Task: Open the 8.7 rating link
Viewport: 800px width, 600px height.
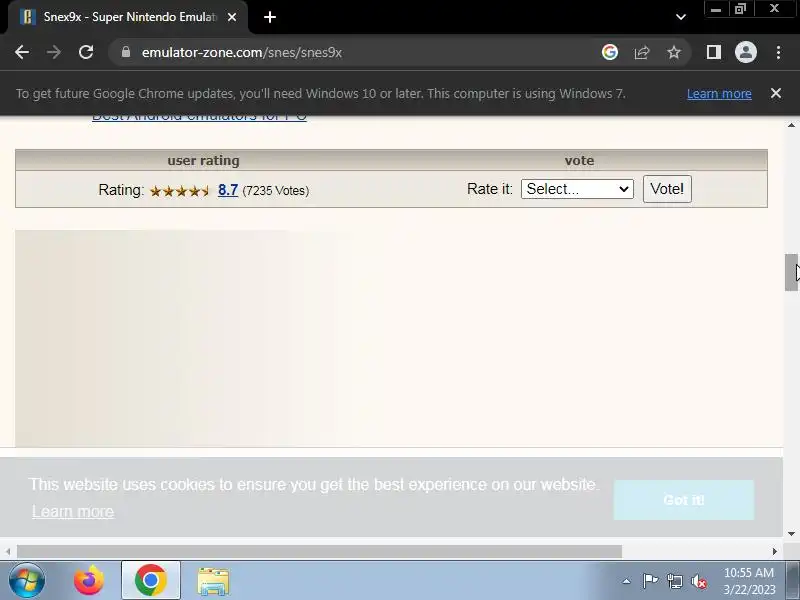Action: pyautogui.click(x=228, y=190)
